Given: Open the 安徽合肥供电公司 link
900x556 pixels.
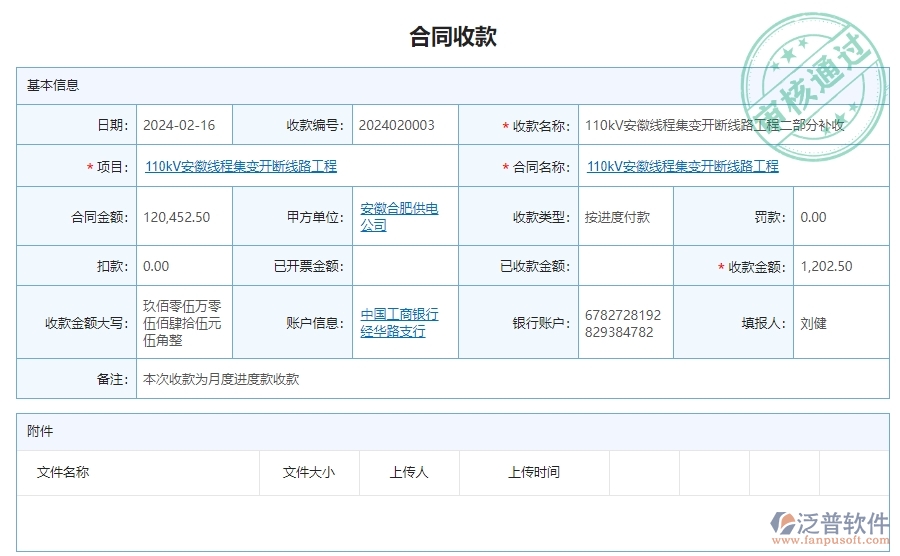Looking at the screenshot, I should (399, 217).
